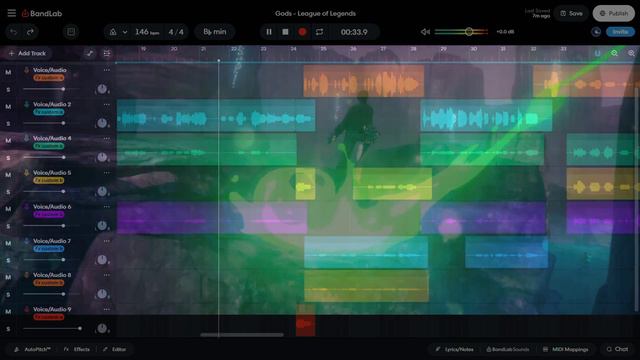Image resolution: width=640 pixels, height=360 pixels.
Task: Open Voice/Audio 6 track options menu
Action: click(x=107, y=207)
